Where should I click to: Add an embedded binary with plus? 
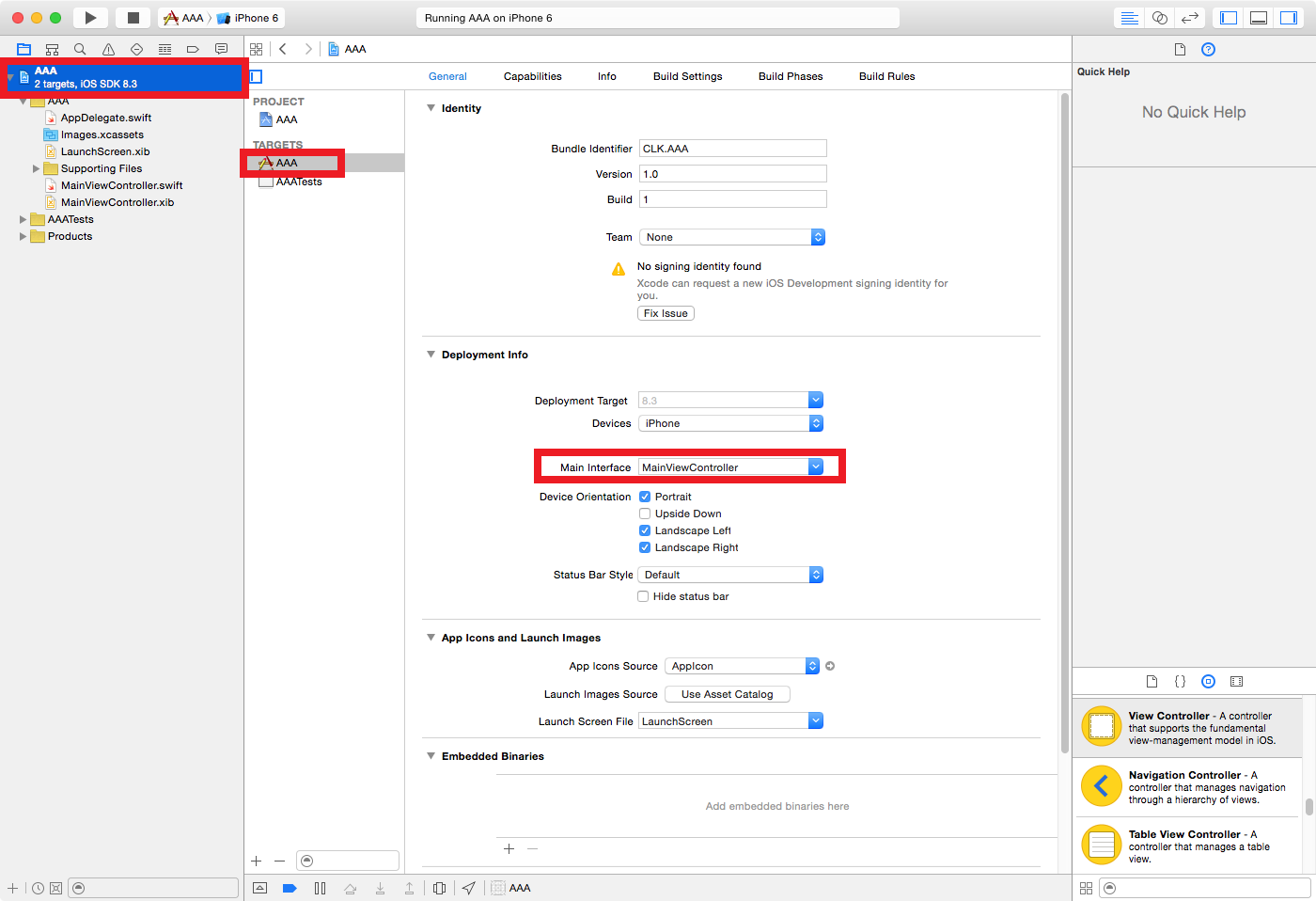click(509, 848)
